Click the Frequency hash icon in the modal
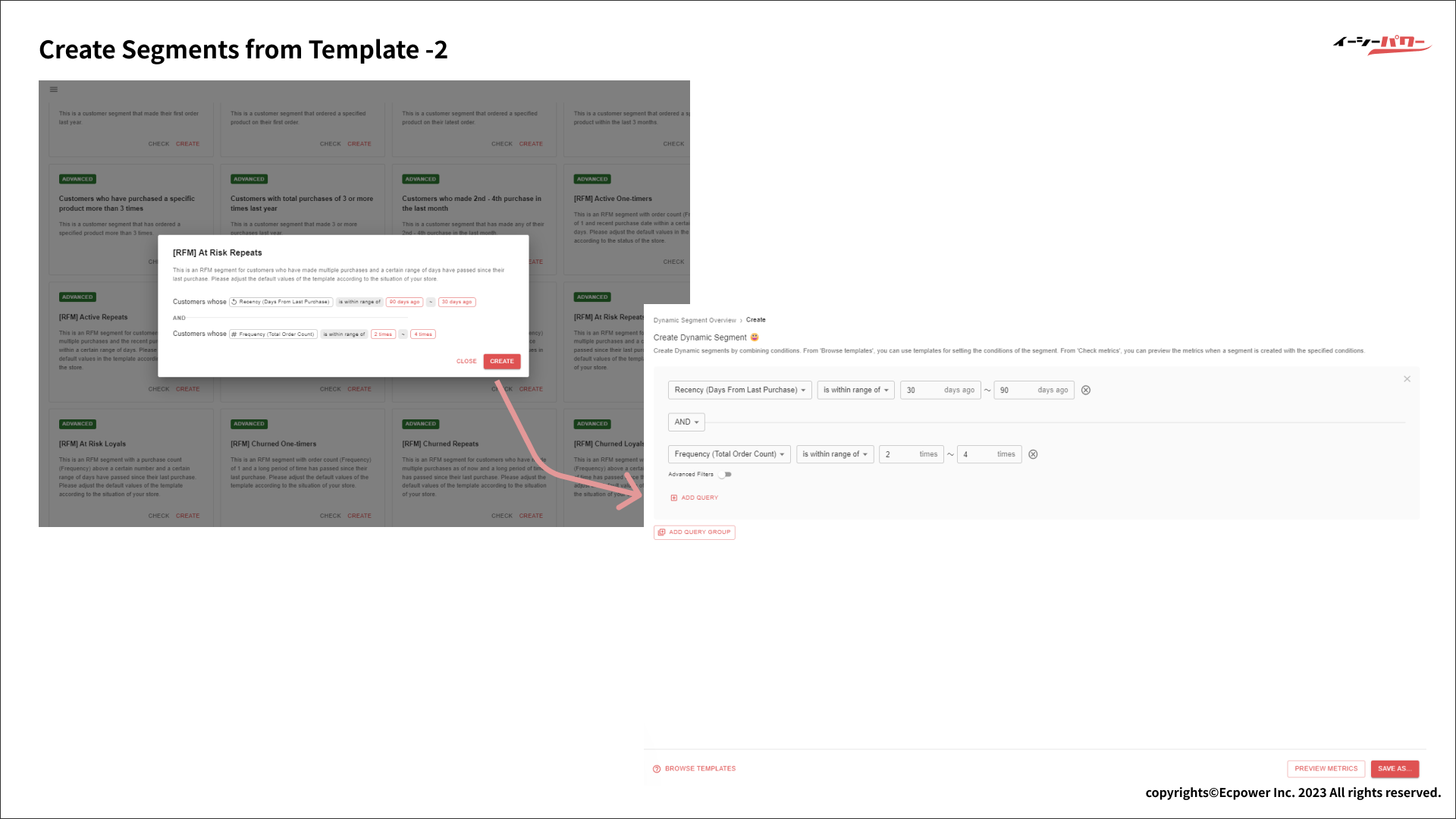 tap(234, 334)
